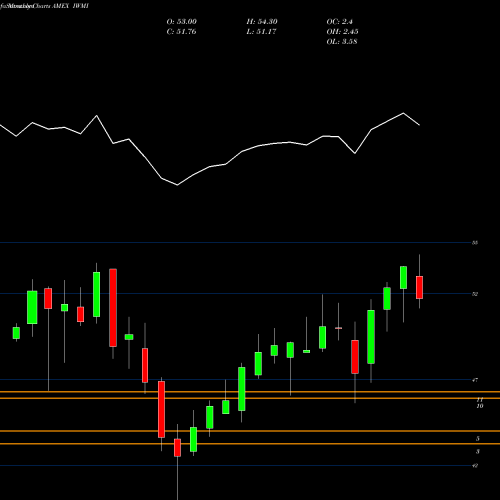Select the OH: 2.45 statistic
Image resolution: width=500 pixels, height=500 pixels.
coord(342,32)
